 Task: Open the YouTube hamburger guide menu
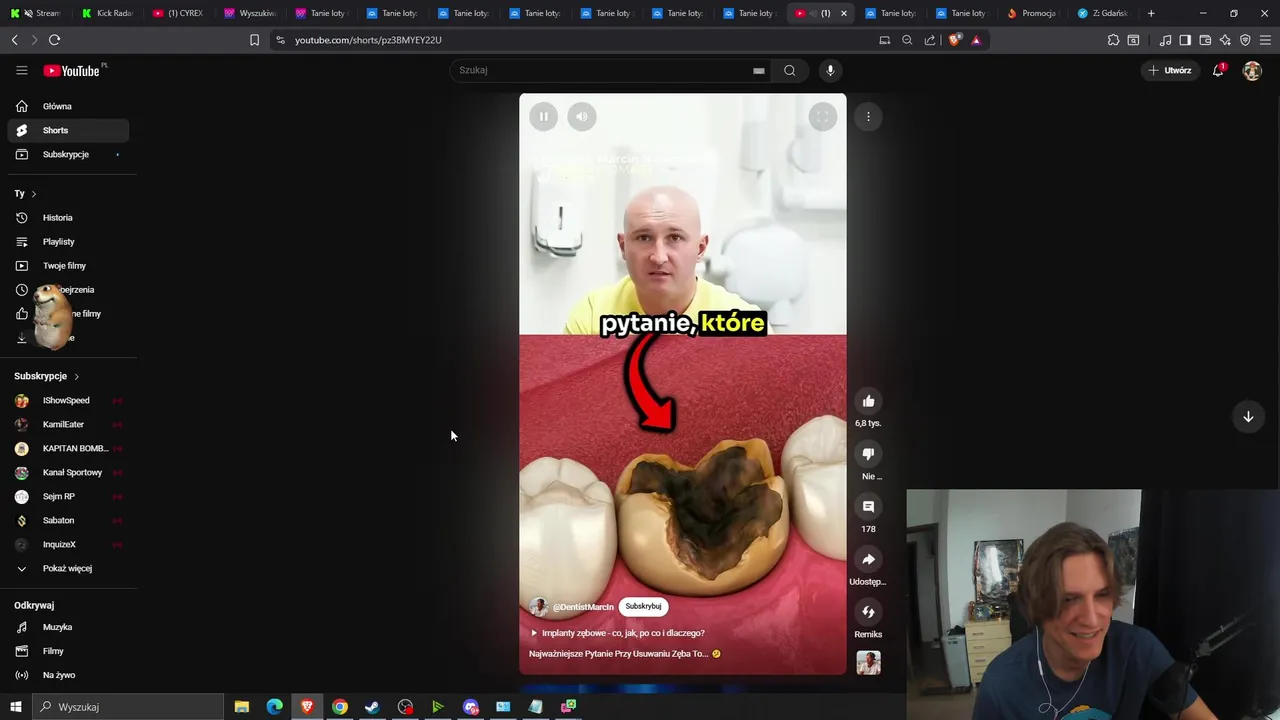click(x=21, y=70)
